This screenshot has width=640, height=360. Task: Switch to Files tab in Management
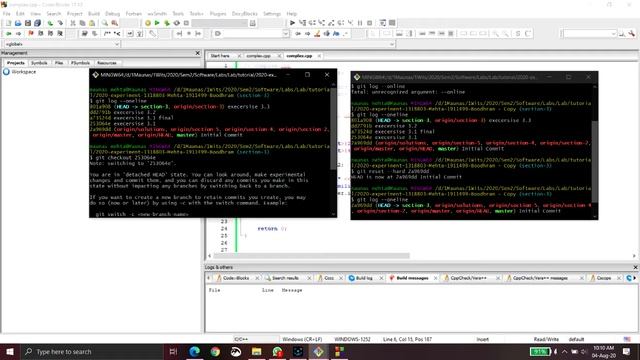point(59,63)
